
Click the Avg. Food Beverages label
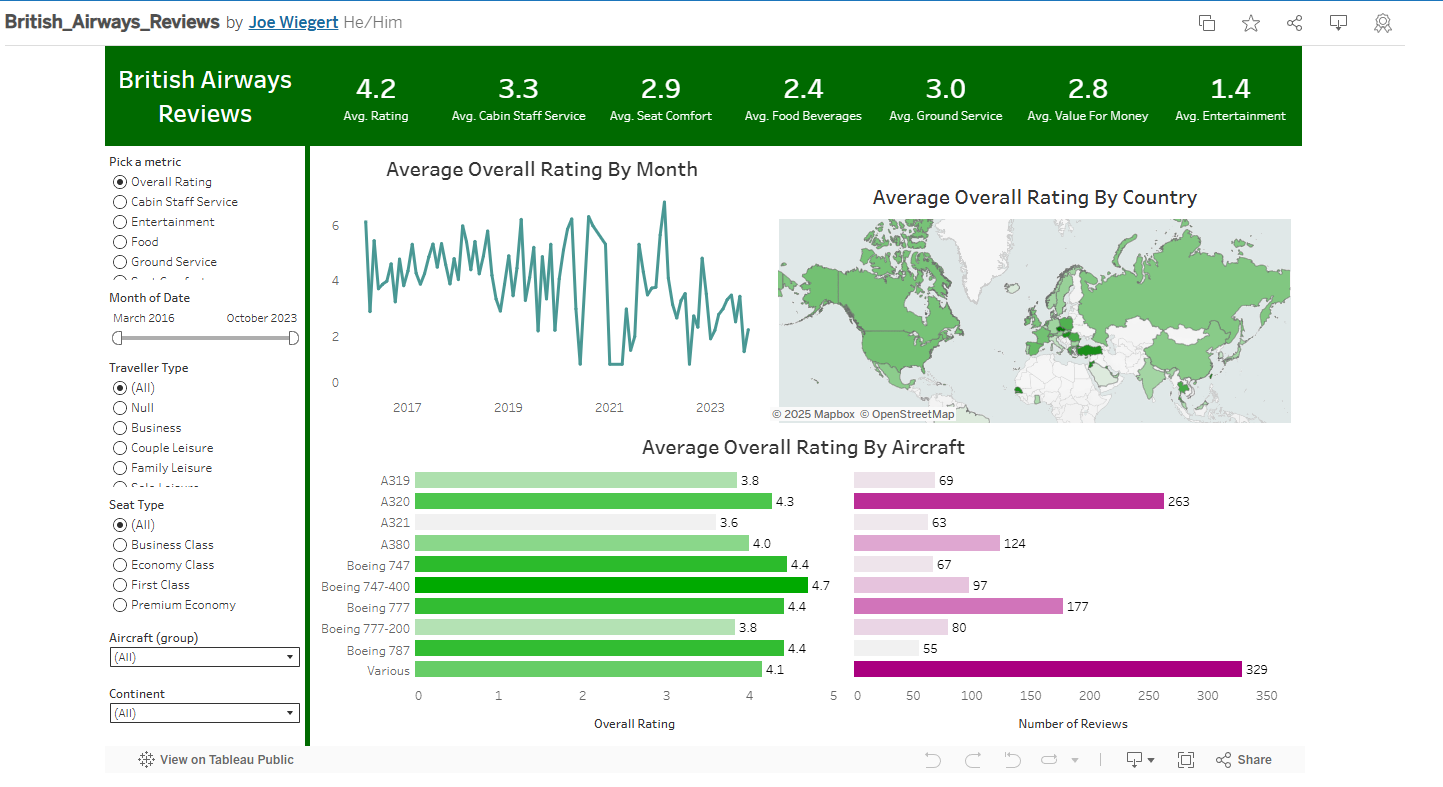tap(803, 116)
